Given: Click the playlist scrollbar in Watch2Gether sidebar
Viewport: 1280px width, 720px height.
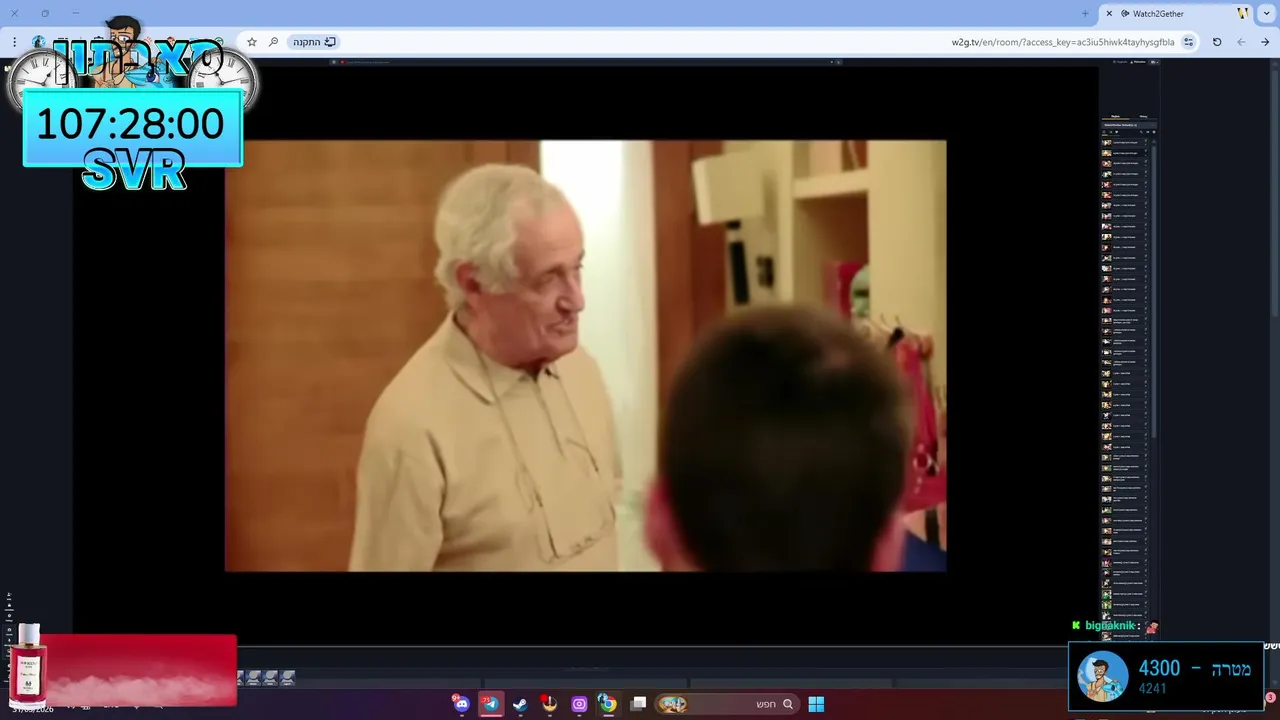Looking at the screenshot, I should (x=1152, y=290).
